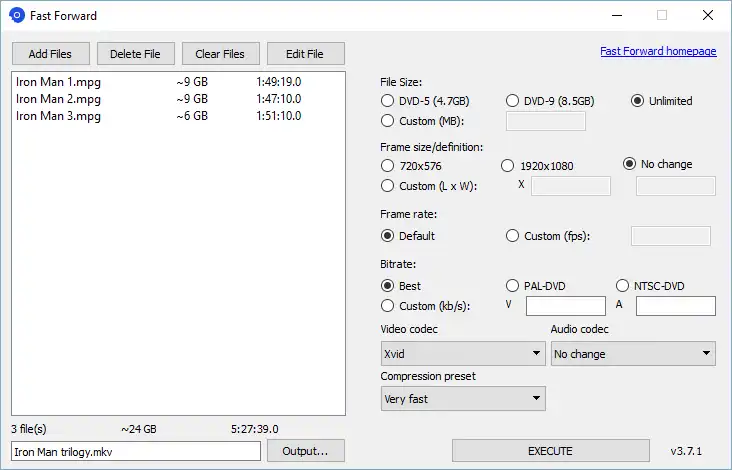Open the Audio codec dropdown showing No change

coord(633,353)
